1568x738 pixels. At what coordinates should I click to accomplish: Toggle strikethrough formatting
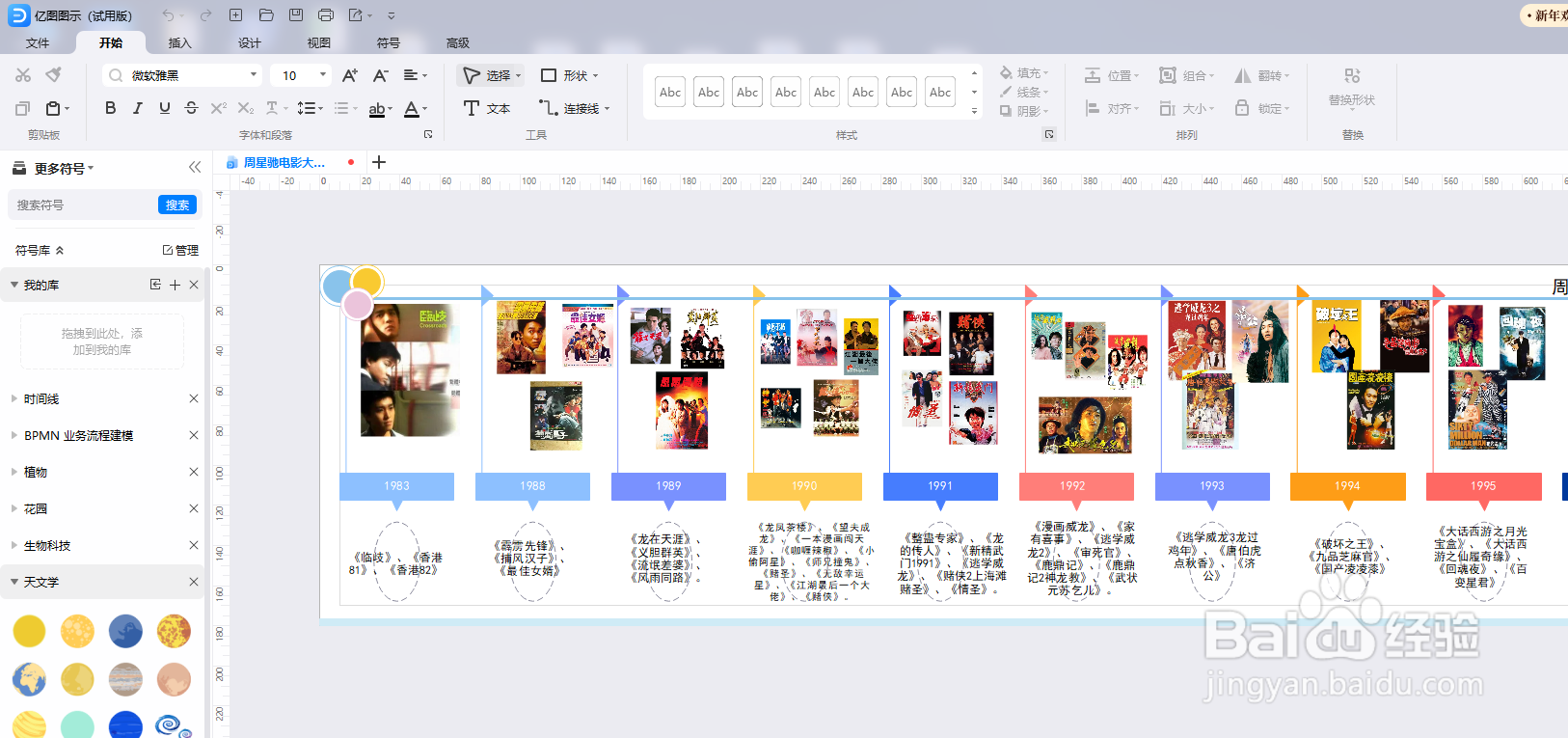coord(192,108)
